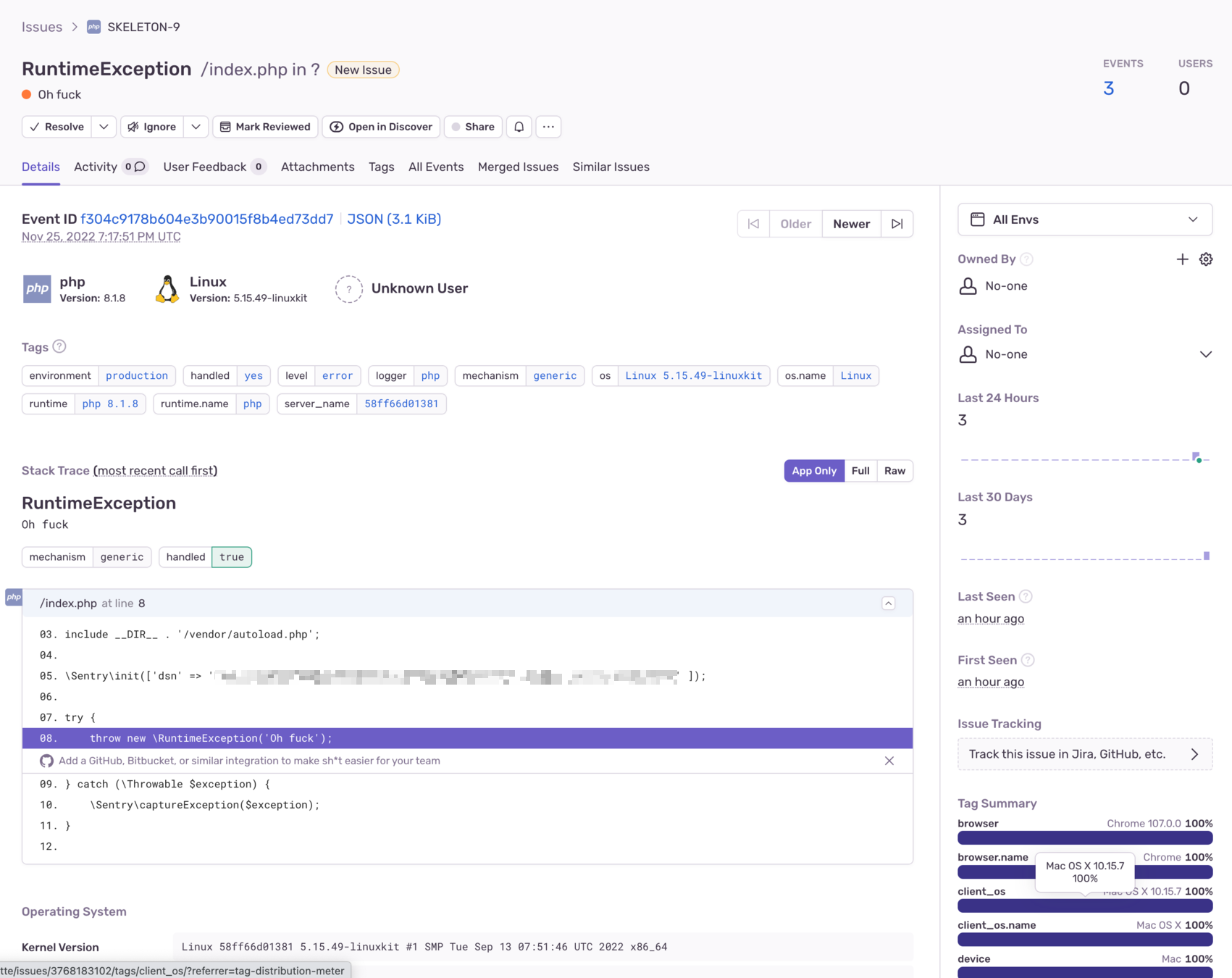The width and height of the screenshot is (1232, 978).
Task: Click the Activity comment bubble icon
Action: tap(141, 167)
